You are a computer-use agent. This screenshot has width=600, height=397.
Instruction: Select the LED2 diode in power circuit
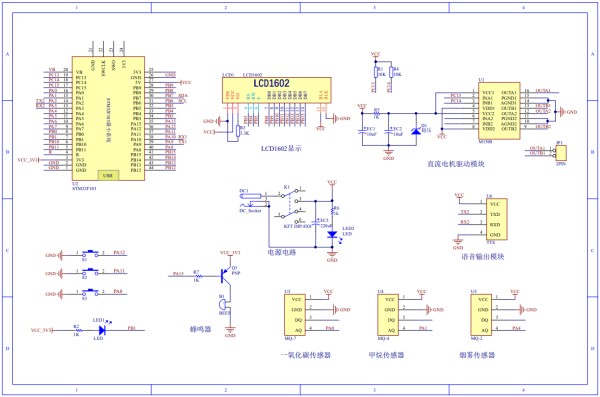click(332, 234)
